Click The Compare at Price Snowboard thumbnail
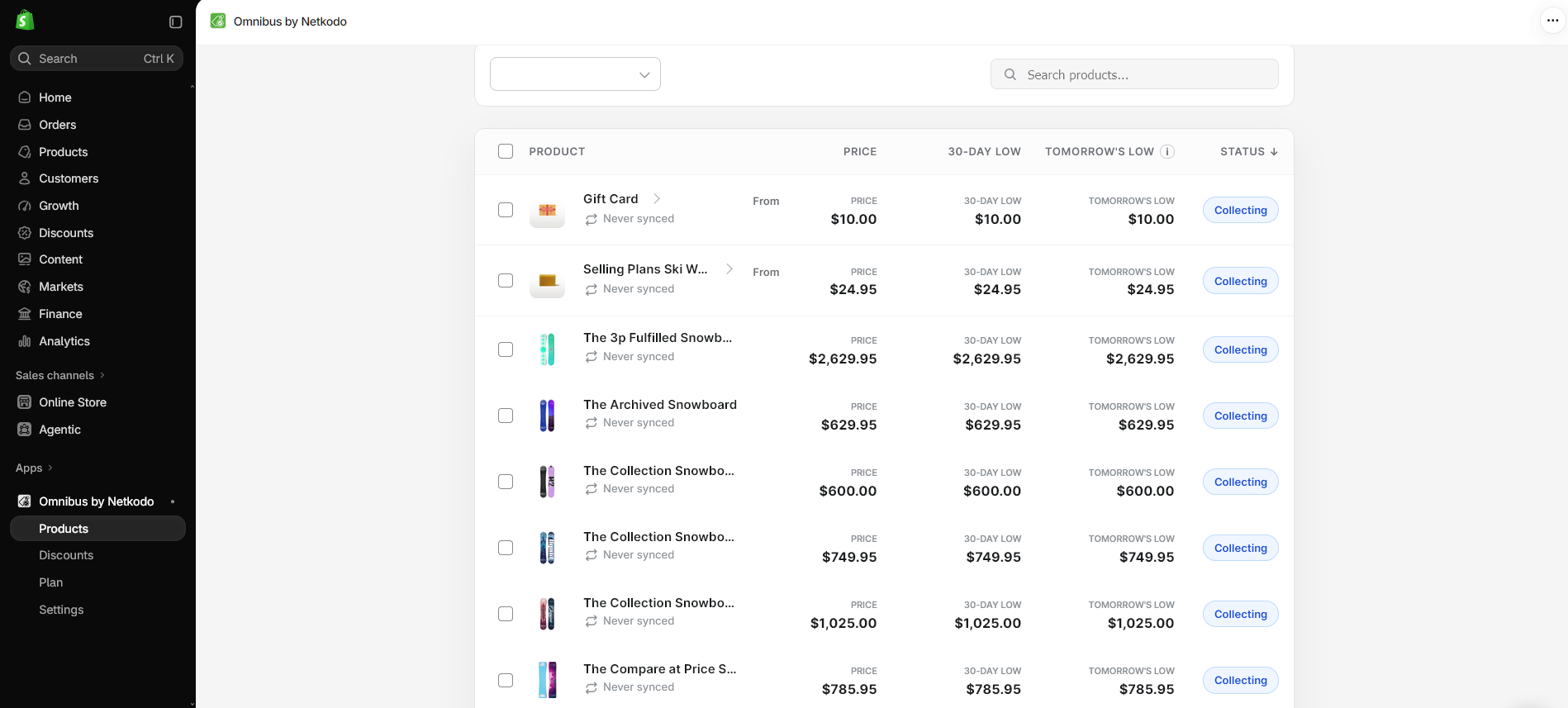1568x708 pixels. tap(547, 680)
